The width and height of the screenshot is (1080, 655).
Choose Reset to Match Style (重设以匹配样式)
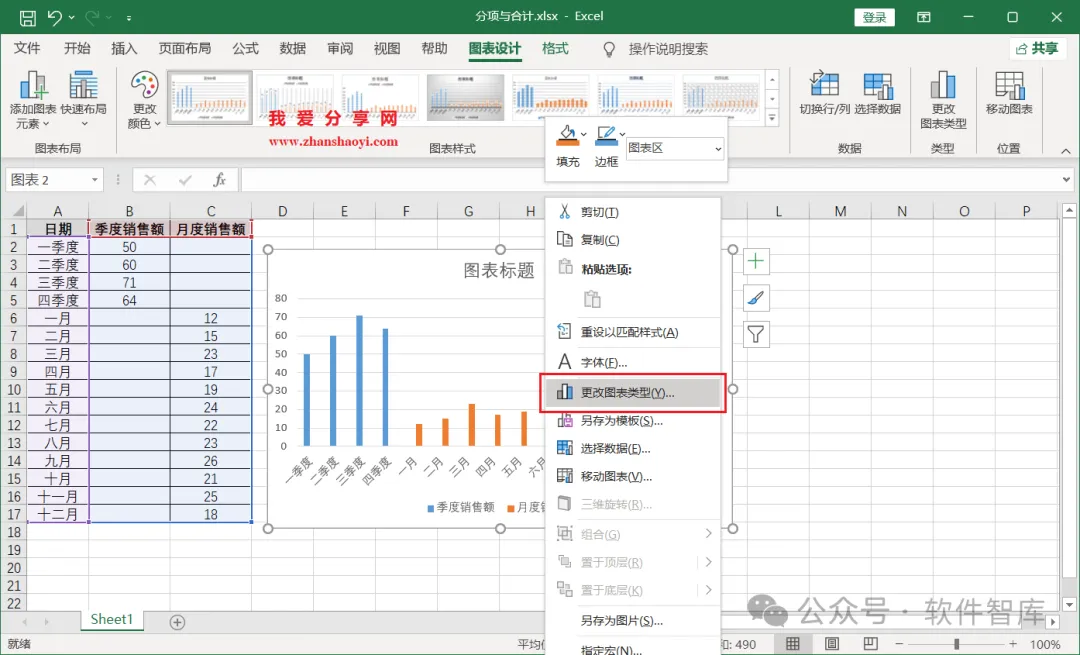(632, 332)
